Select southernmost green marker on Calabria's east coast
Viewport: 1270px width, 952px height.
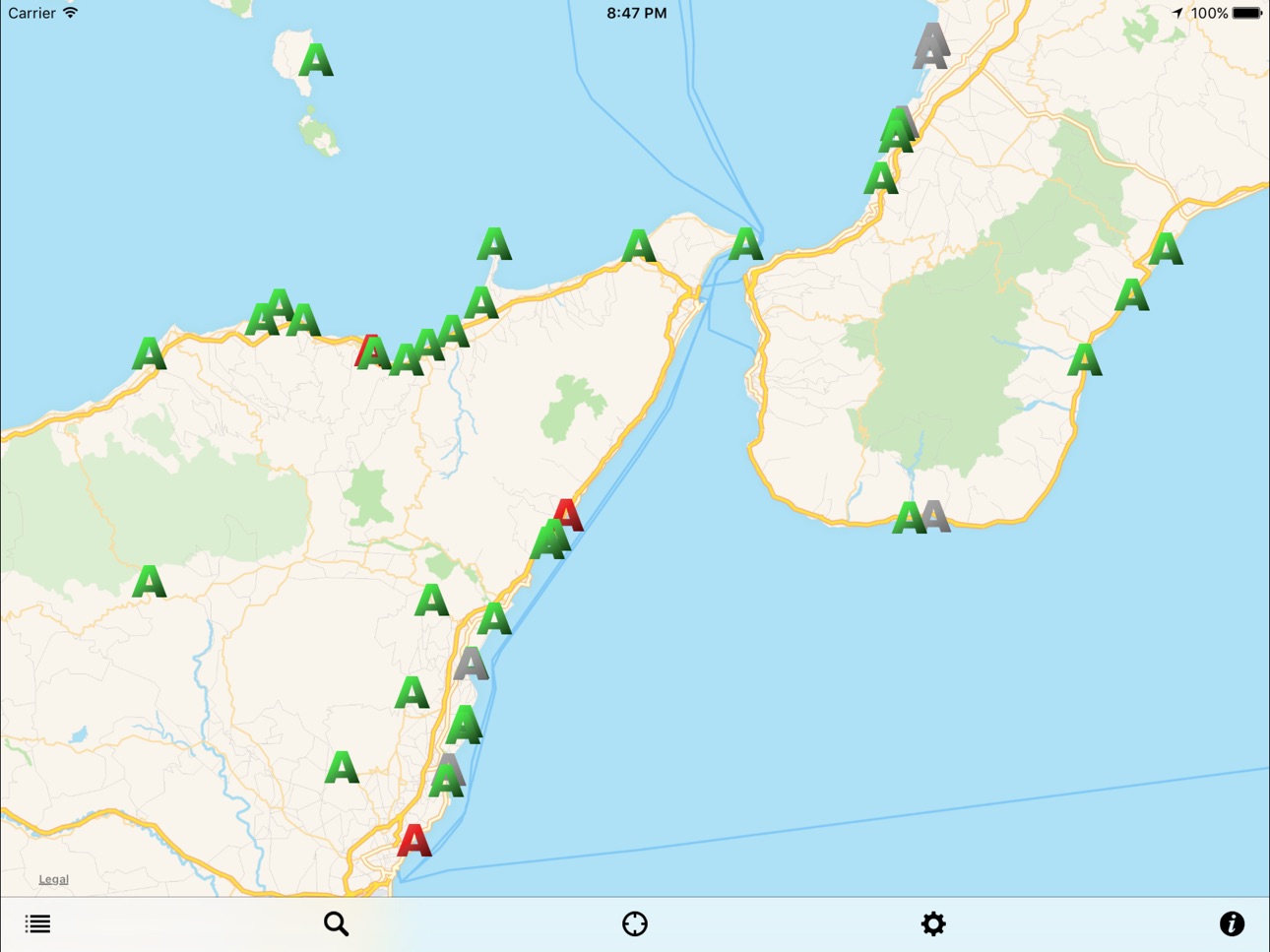1085,359
